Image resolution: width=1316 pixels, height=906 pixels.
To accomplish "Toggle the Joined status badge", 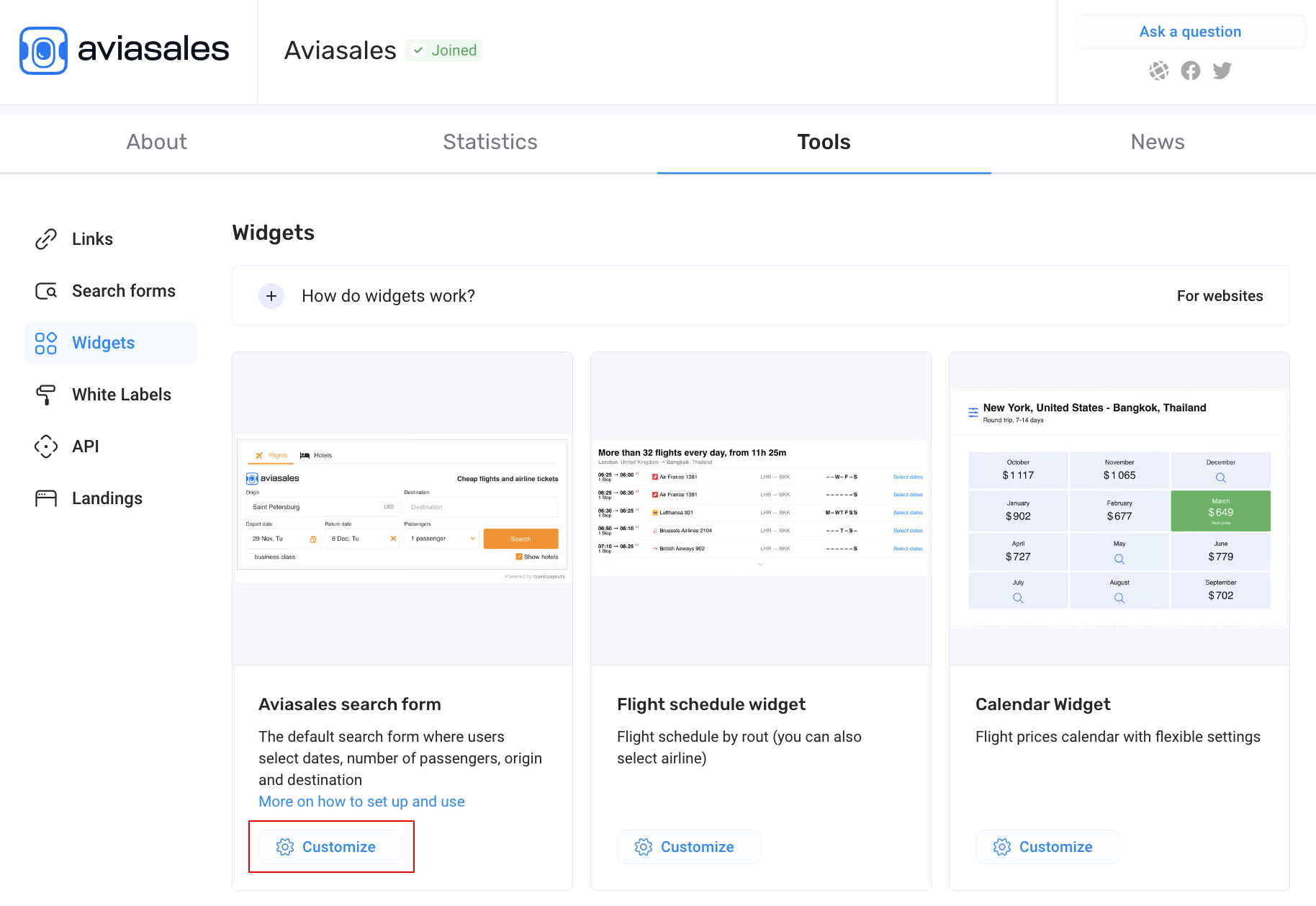I will pyautogui.click(x=443, y=50).
